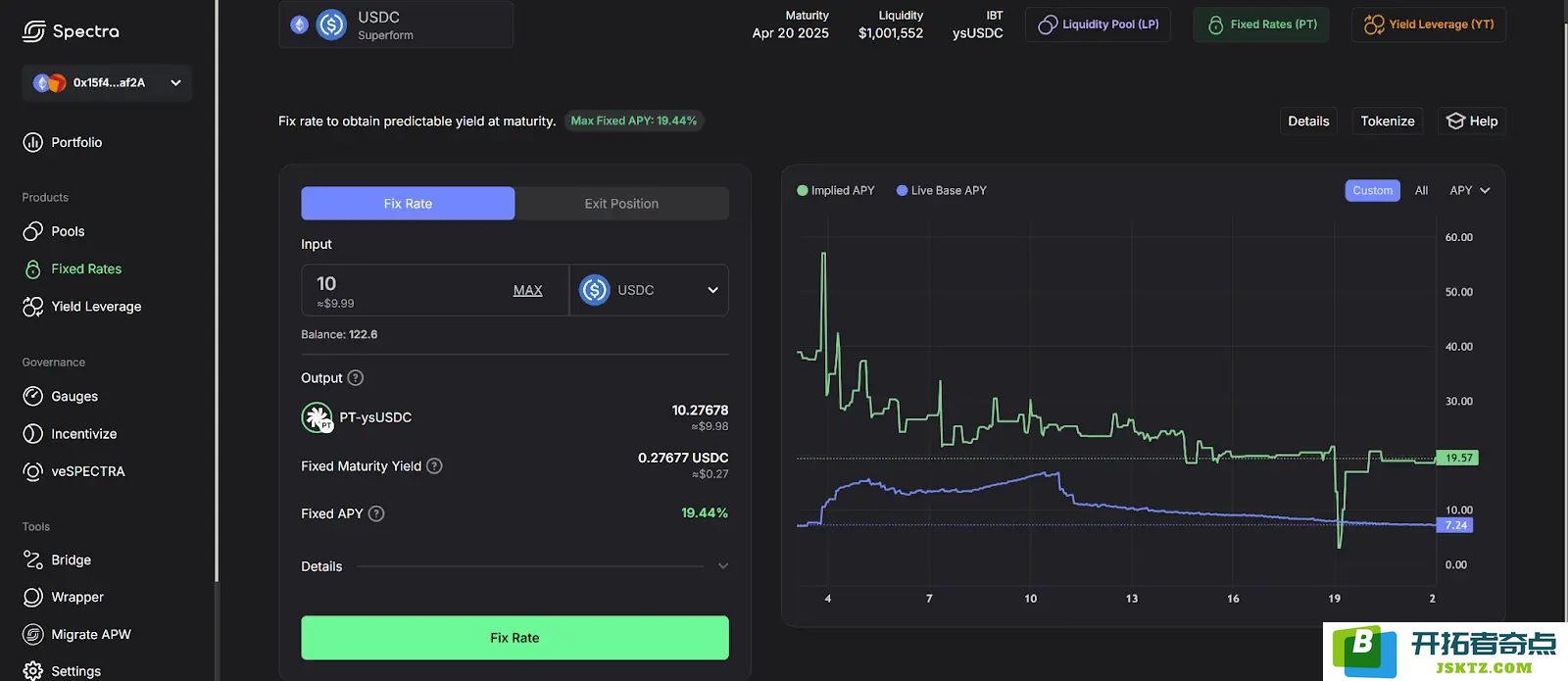This screenshot has width=1568, height=681.
Task: Click the PT-ysUSDC token icon
Action: [317, 417]
